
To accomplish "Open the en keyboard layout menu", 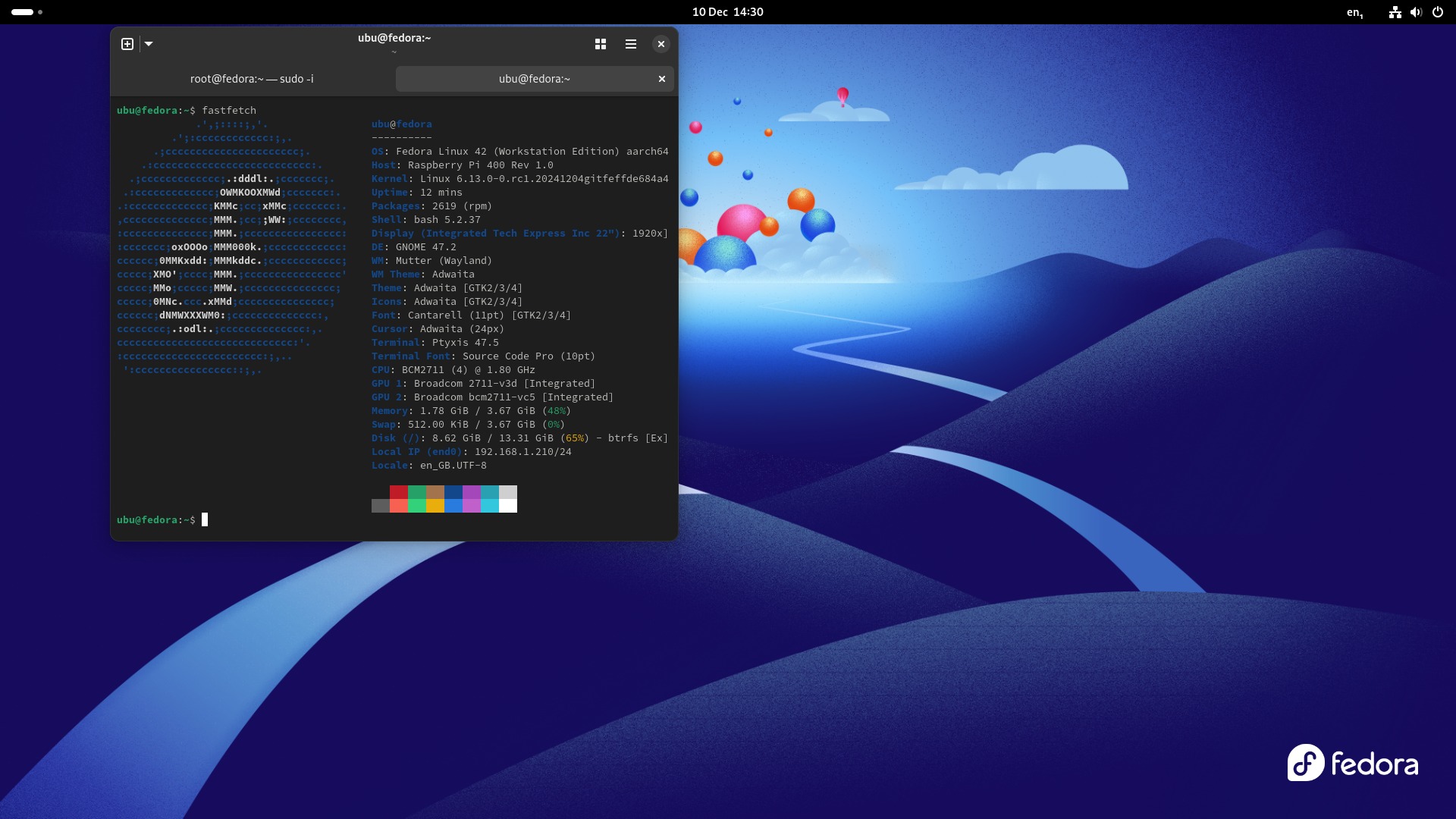I will click(1355, 12).
